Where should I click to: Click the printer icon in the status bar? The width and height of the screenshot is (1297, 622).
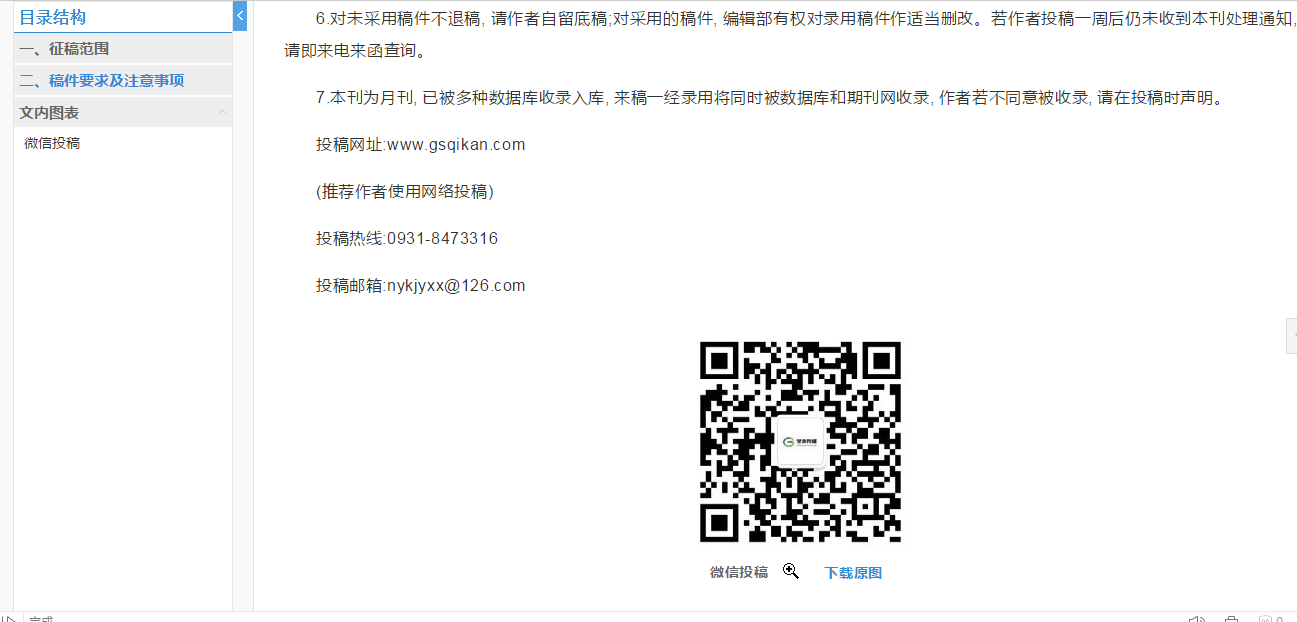[x=1231, y=620]
